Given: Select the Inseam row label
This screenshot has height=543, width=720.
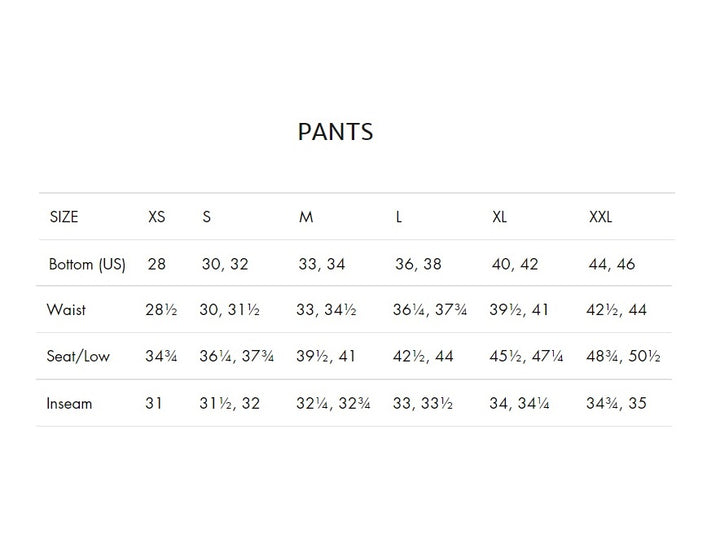Looking at the screenshot, I should coord(69,403).
